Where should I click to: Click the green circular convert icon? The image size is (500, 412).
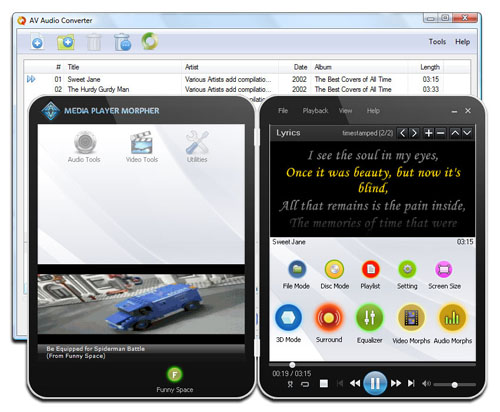[x=150, y=41]
